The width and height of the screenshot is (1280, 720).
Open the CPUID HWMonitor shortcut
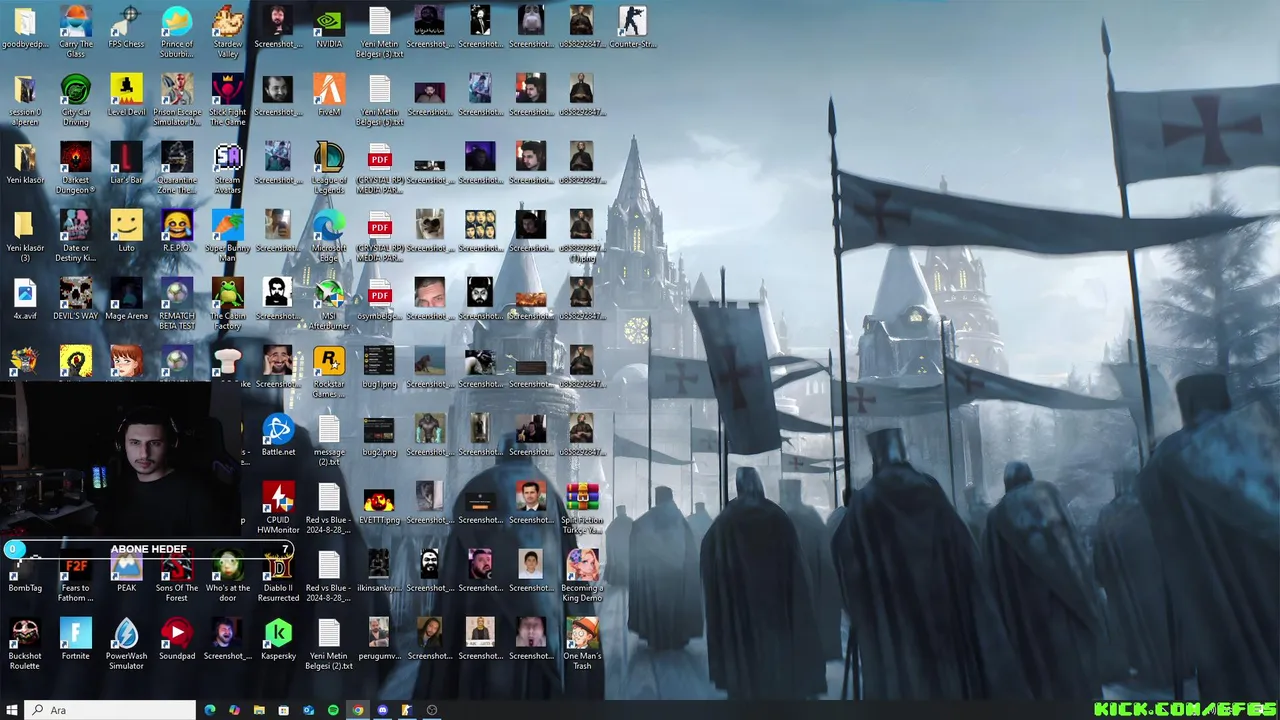(x=278, y=507)
